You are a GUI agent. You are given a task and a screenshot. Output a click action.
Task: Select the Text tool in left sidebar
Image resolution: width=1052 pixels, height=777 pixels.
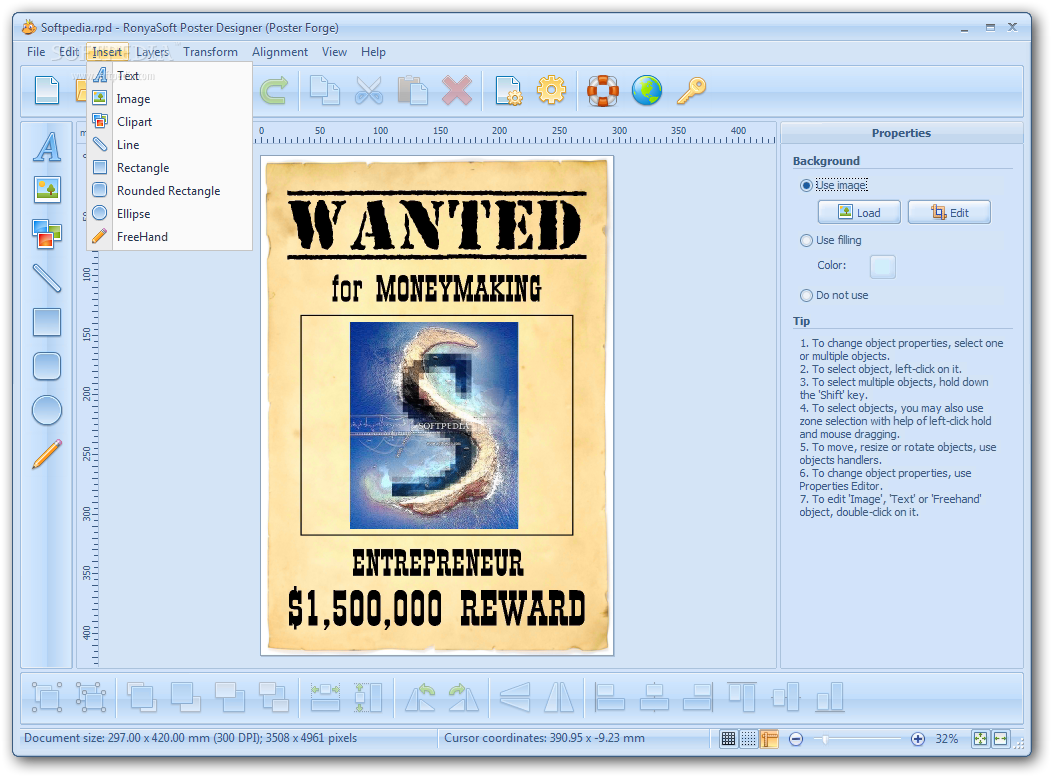point(47,146)
